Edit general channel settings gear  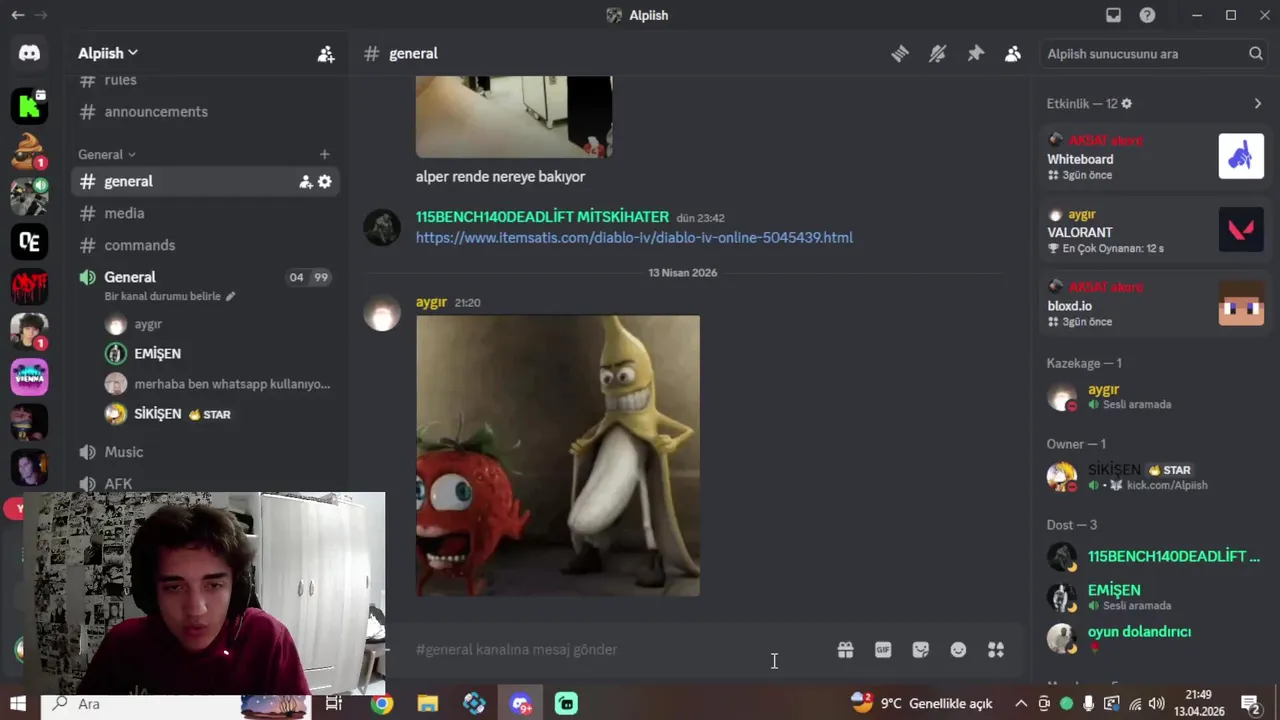click(x=325, y=182)
